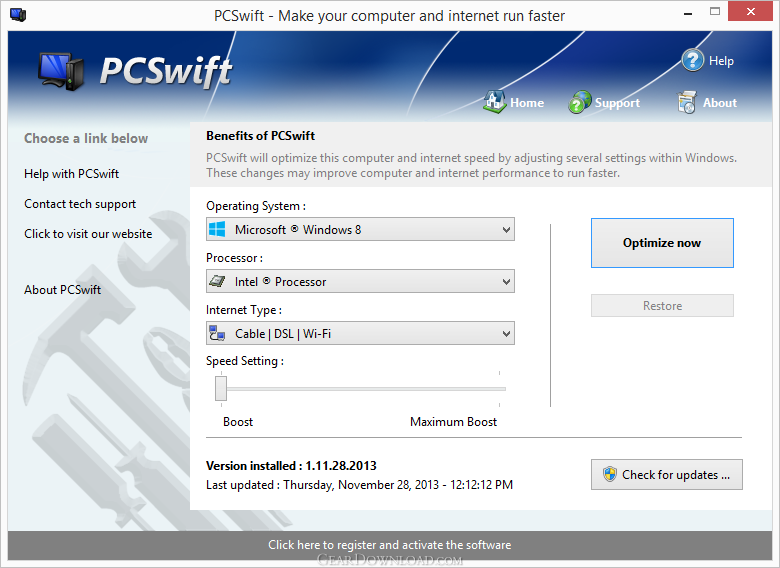
Task: Click the Speed Setting slider thumb
Action: click(x=221, y=388)
